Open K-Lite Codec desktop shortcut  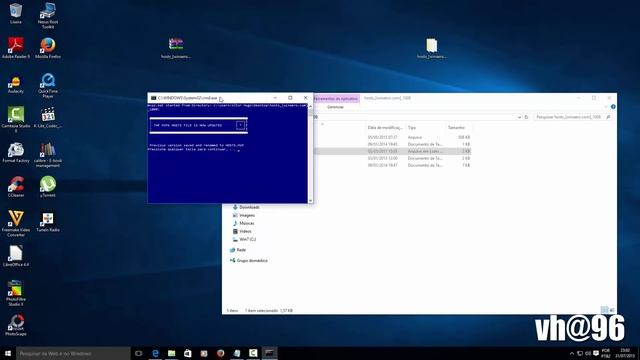coord(48,118)
